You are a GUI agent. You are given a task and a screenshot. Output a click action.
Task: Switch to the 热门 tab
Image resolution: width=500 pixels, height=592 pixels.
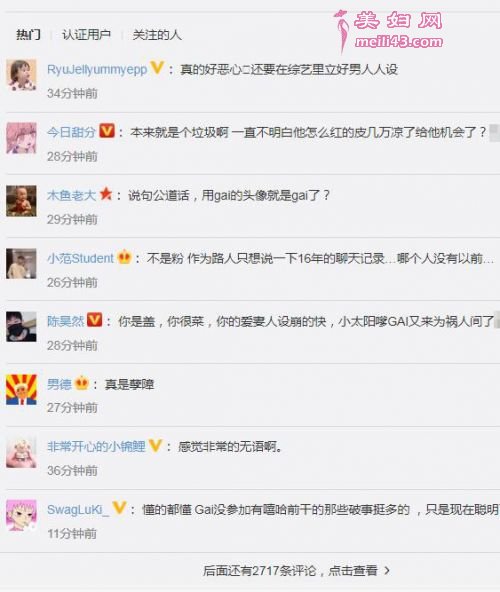28,35
